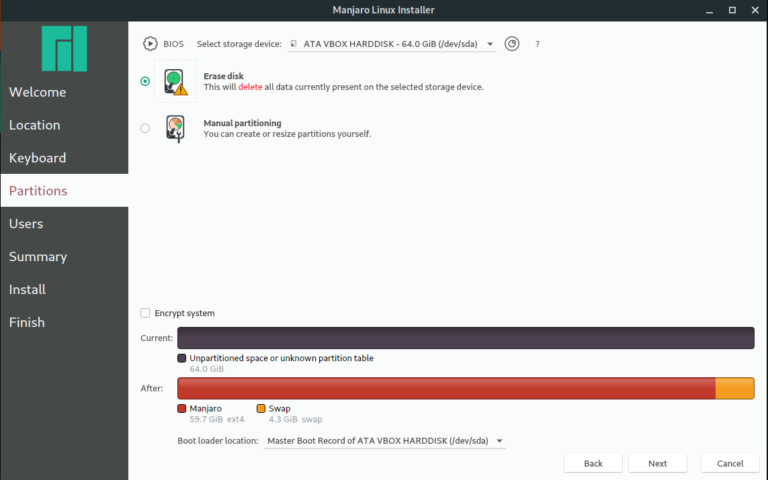Click the '64.0 GiB' unpartitioned size text
This screenshot has width=768, height=480.
207,369
